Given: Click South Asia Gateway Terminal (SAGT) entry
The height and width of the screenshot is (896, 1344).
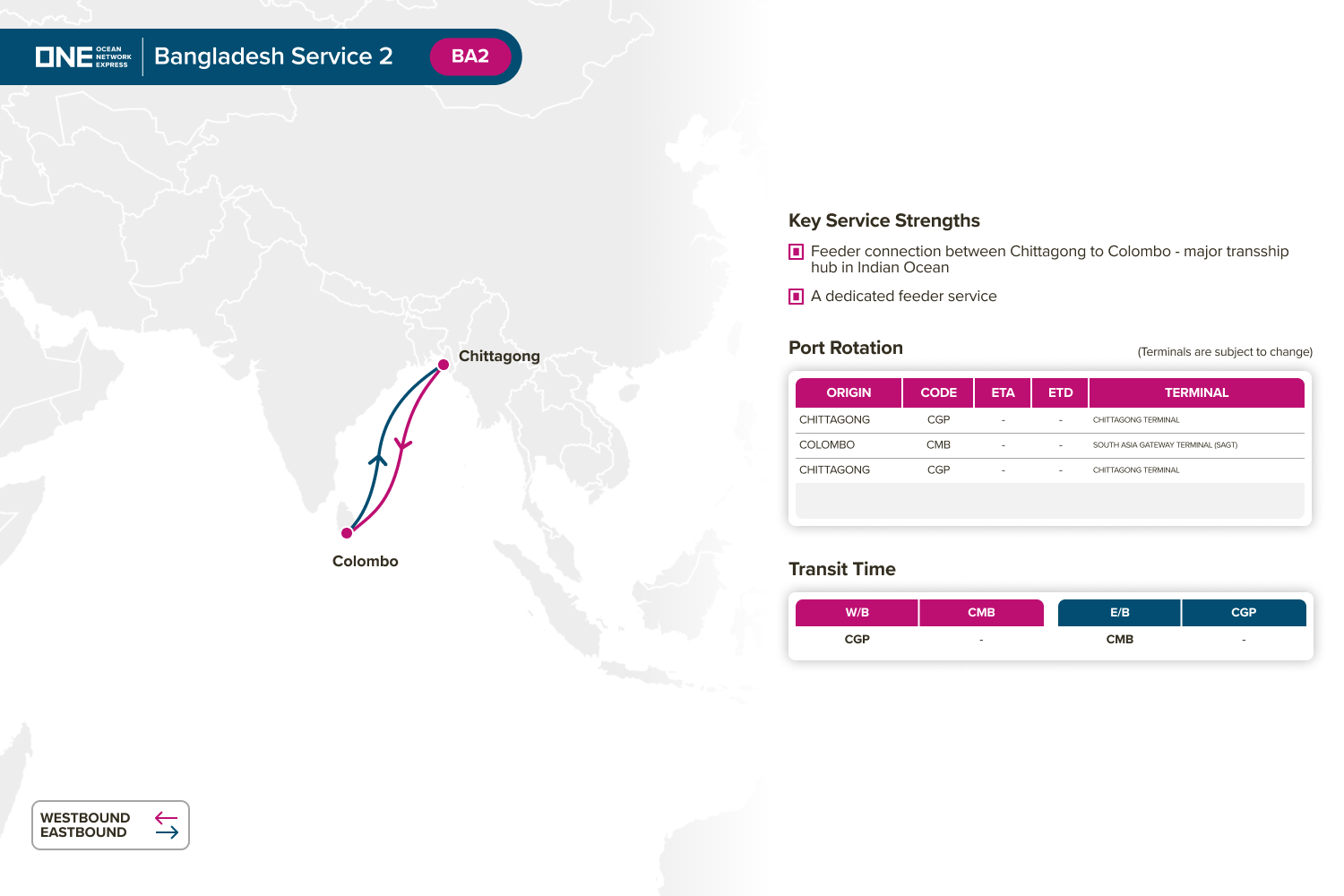Looking at the screenshot, I should tap(1164, 445).
